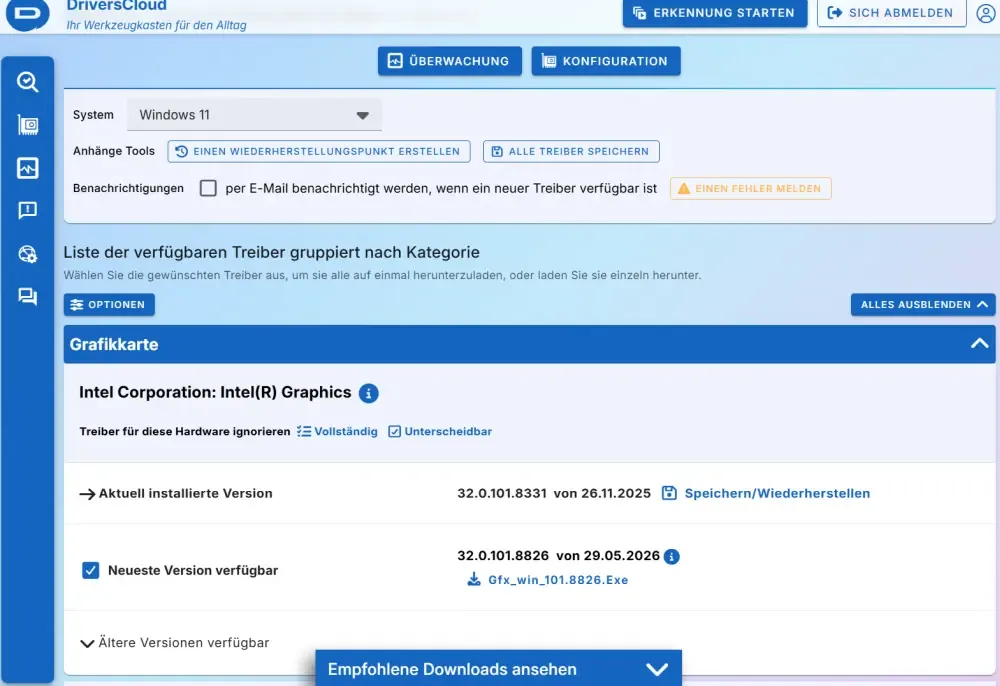Open Speichern/Wiederherstellen link

pyautogui.click(x=777, y=493)
